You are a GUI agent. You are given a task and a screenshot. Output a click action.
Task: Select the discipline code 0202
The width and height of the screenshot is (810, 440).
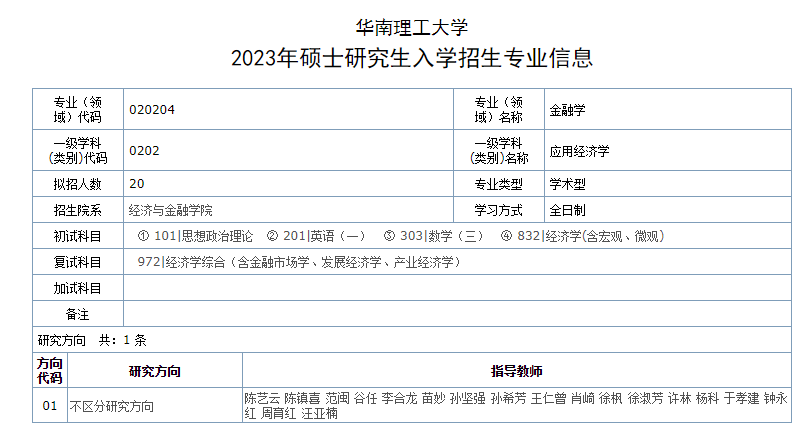[144, 151]
